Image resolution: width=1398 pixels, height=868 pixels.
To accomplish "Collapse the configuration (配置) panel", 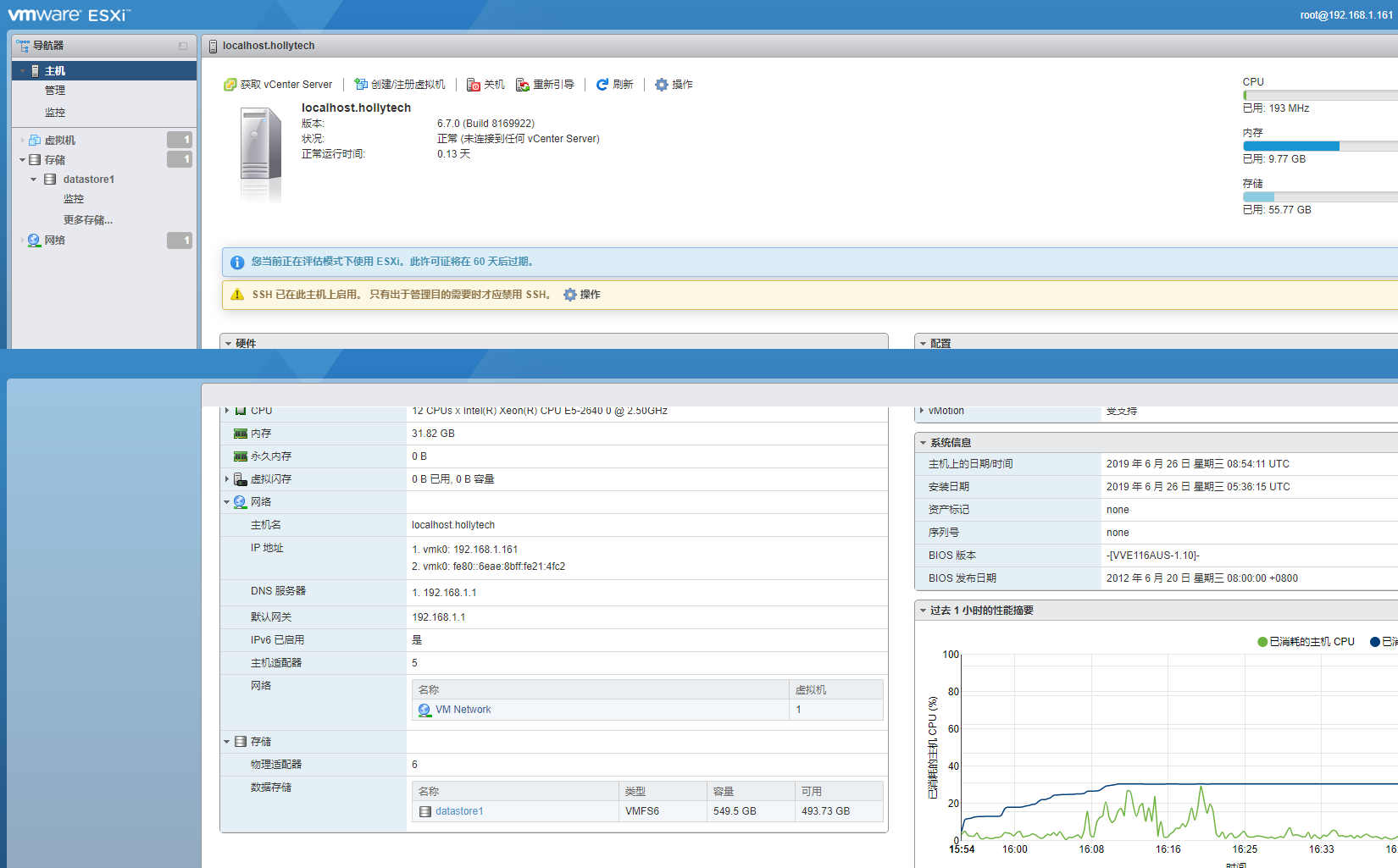I will click(x=923, y=344).
